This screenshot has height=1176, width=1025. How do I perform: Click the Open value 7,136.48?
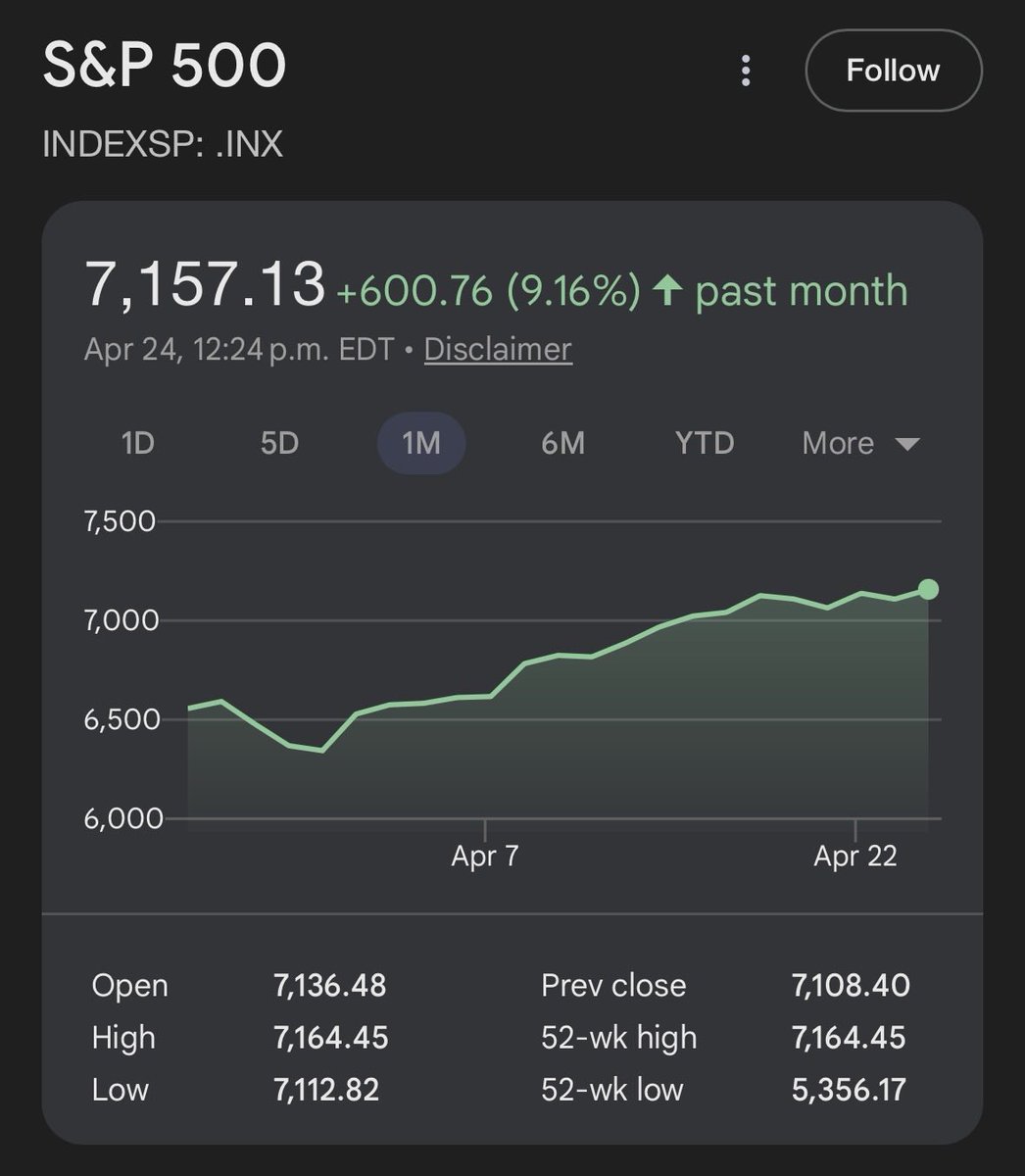tap(330, 986)
